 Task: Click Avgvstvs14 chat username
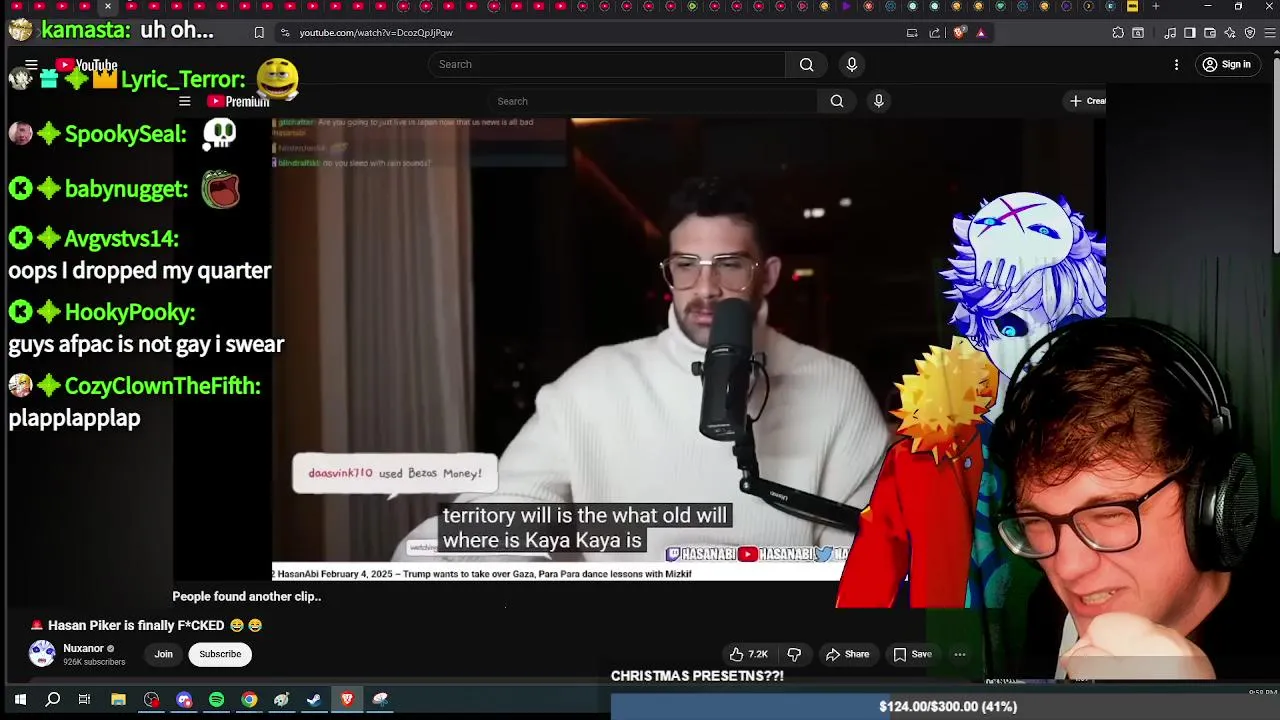tap(121, 238)
